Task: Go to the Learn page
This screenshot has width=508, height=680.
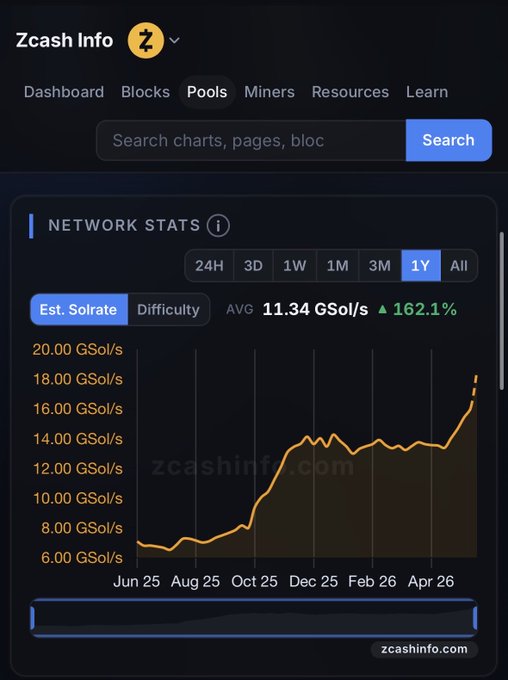Action: (x=427, y=92)
